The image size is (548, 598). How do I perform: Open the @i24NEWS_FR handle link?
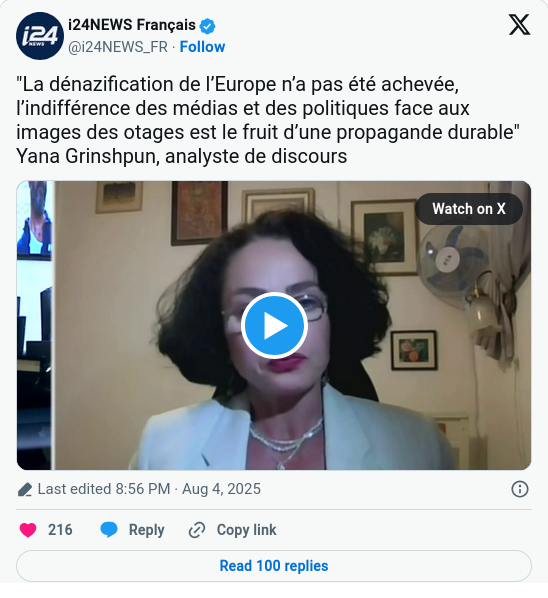pyautogui.click(x=118, y=47)
